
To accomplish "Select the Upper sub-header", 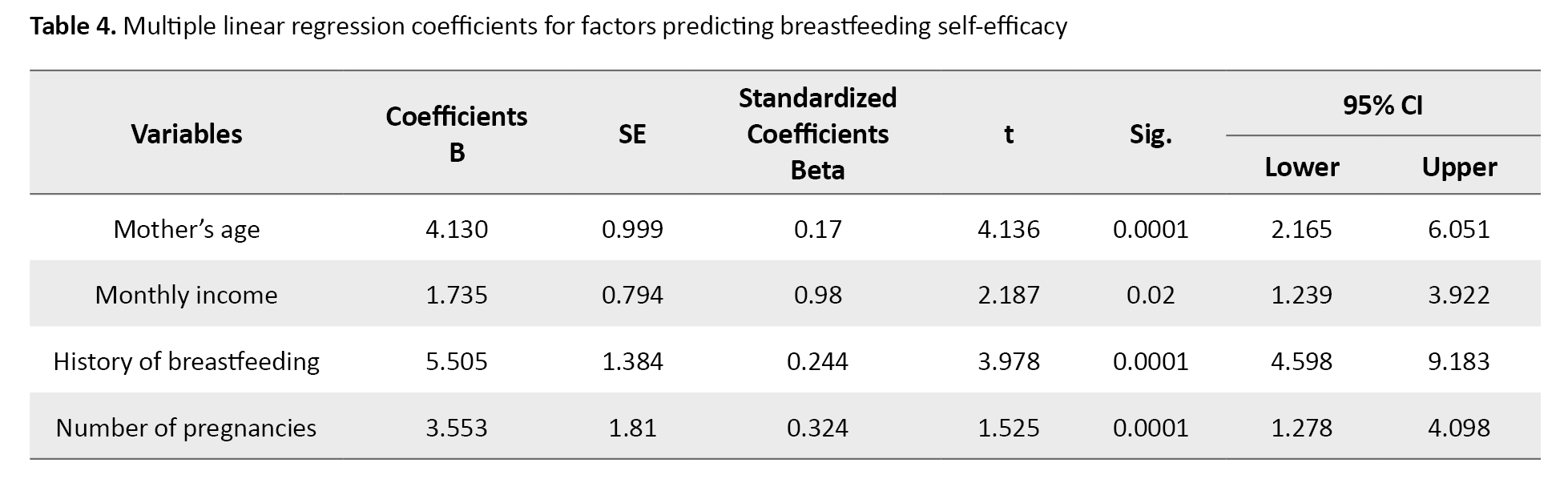I will 1459,167.
